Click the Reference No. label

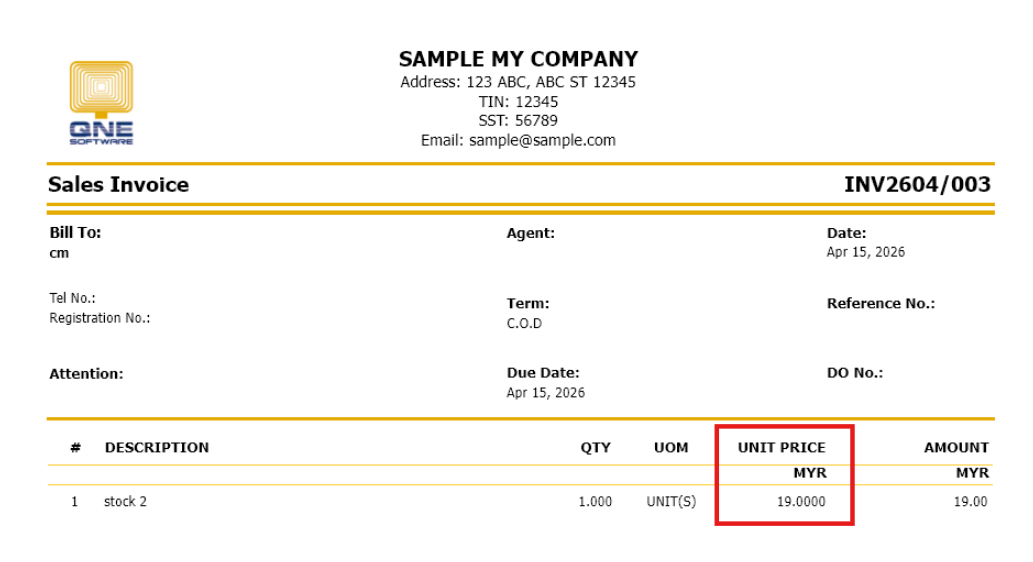tap(880, 304)
